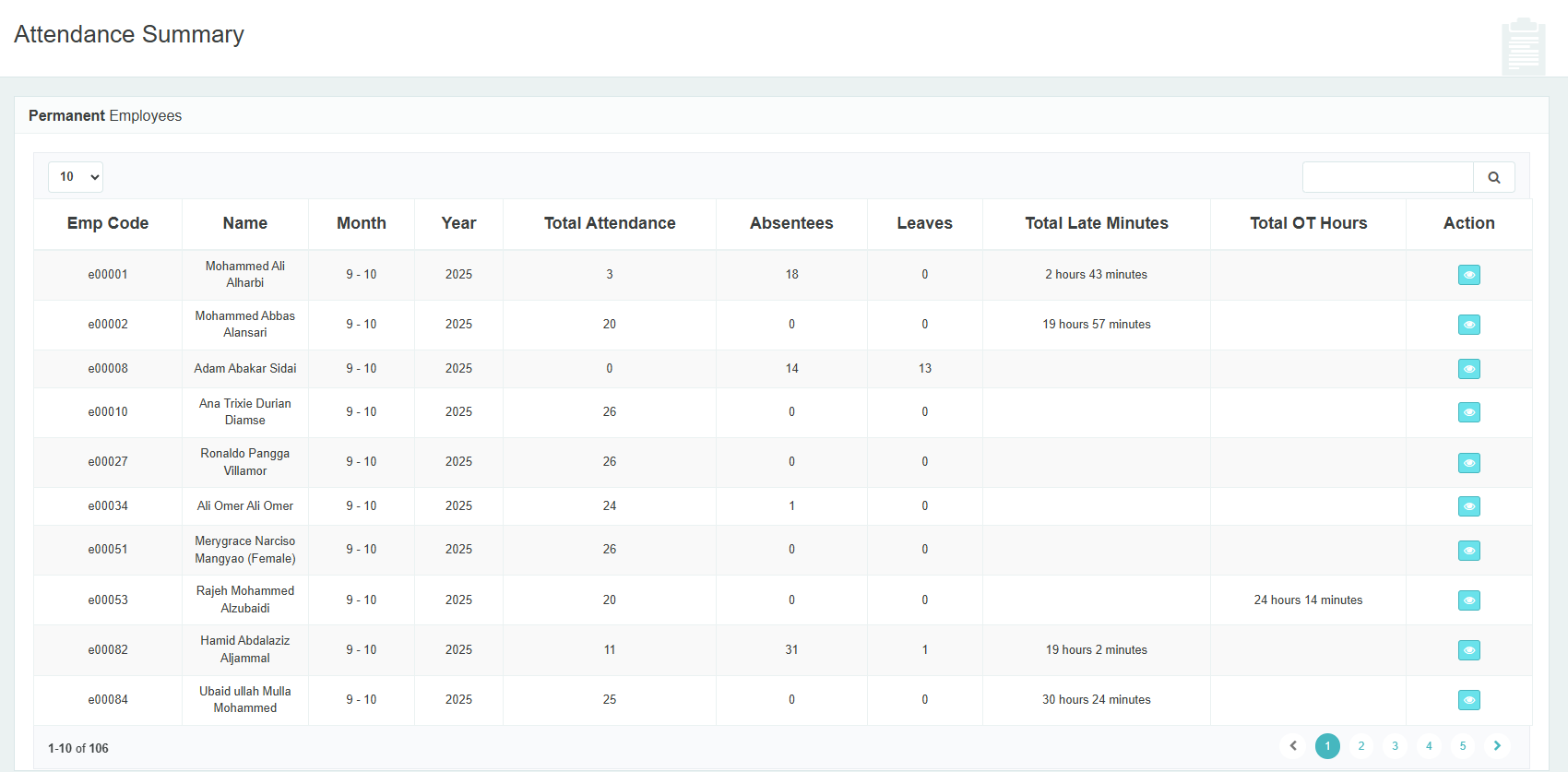View Merygrace Narciso Mangyao's attendance
1568x772 pixels.
coord(1468,551)
